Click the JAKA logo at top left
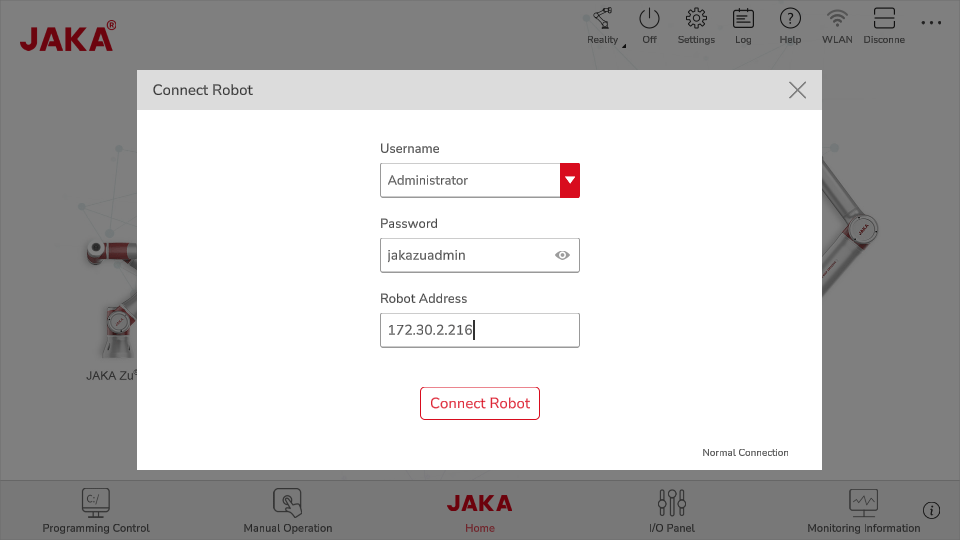The width and height of the screenshot is (960, 540). pos(67,37)
